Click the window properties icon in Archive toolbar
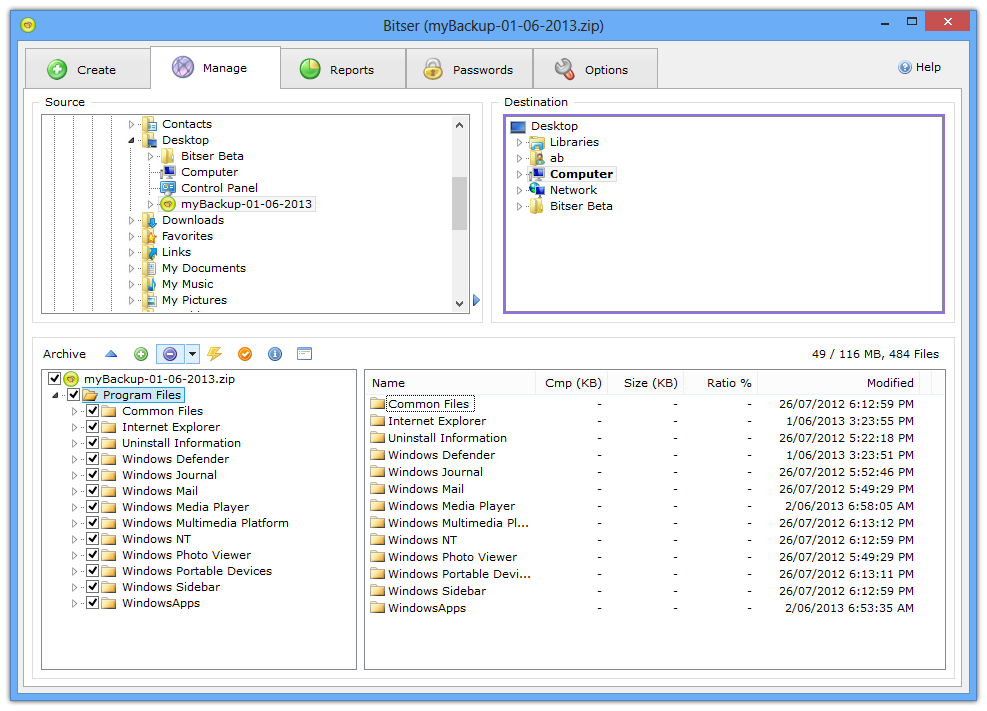The height and width of the screenshot is (711, 987). tap(305, 354)
